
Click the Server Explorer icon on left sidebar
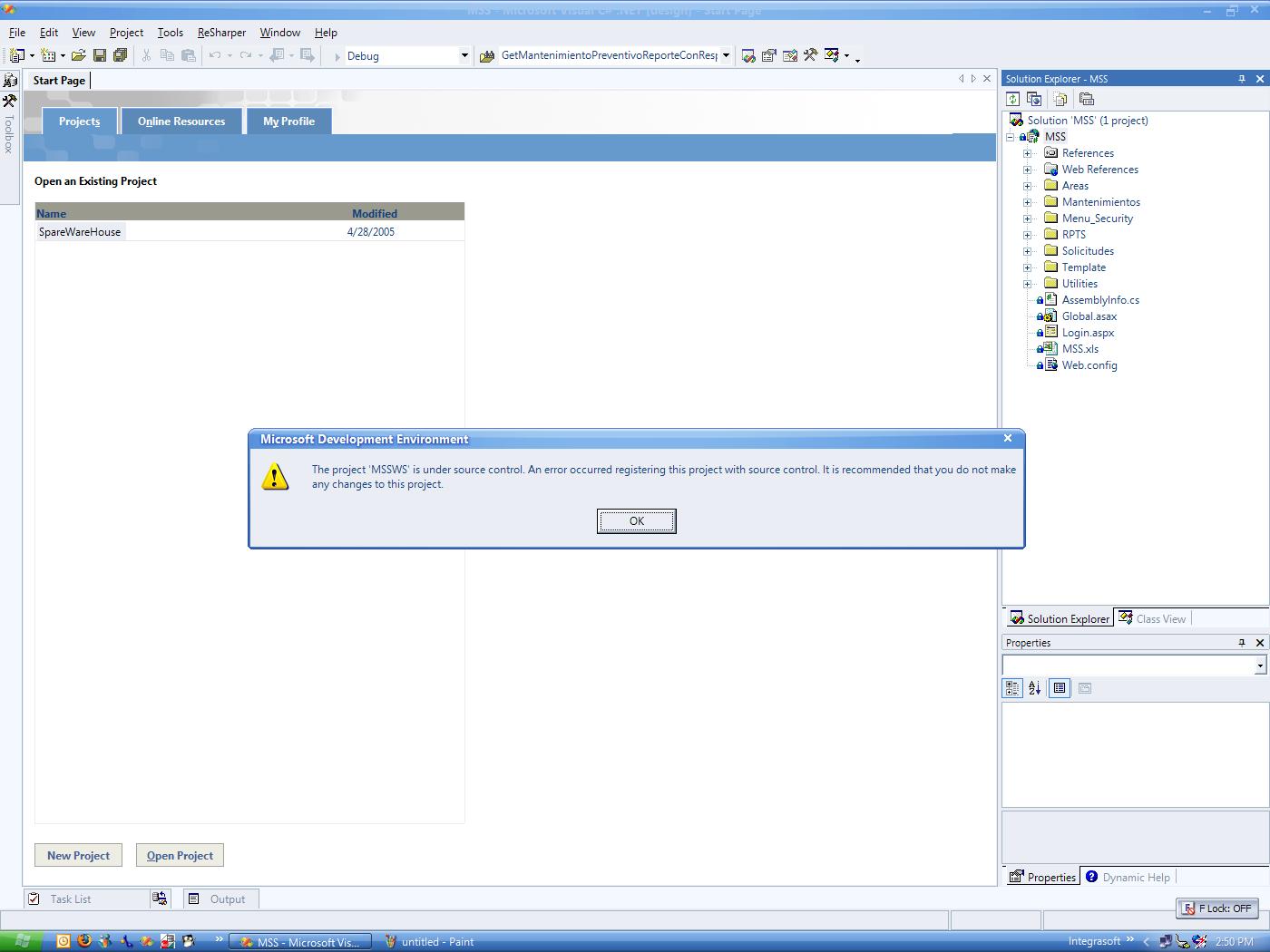coord(10,81)
